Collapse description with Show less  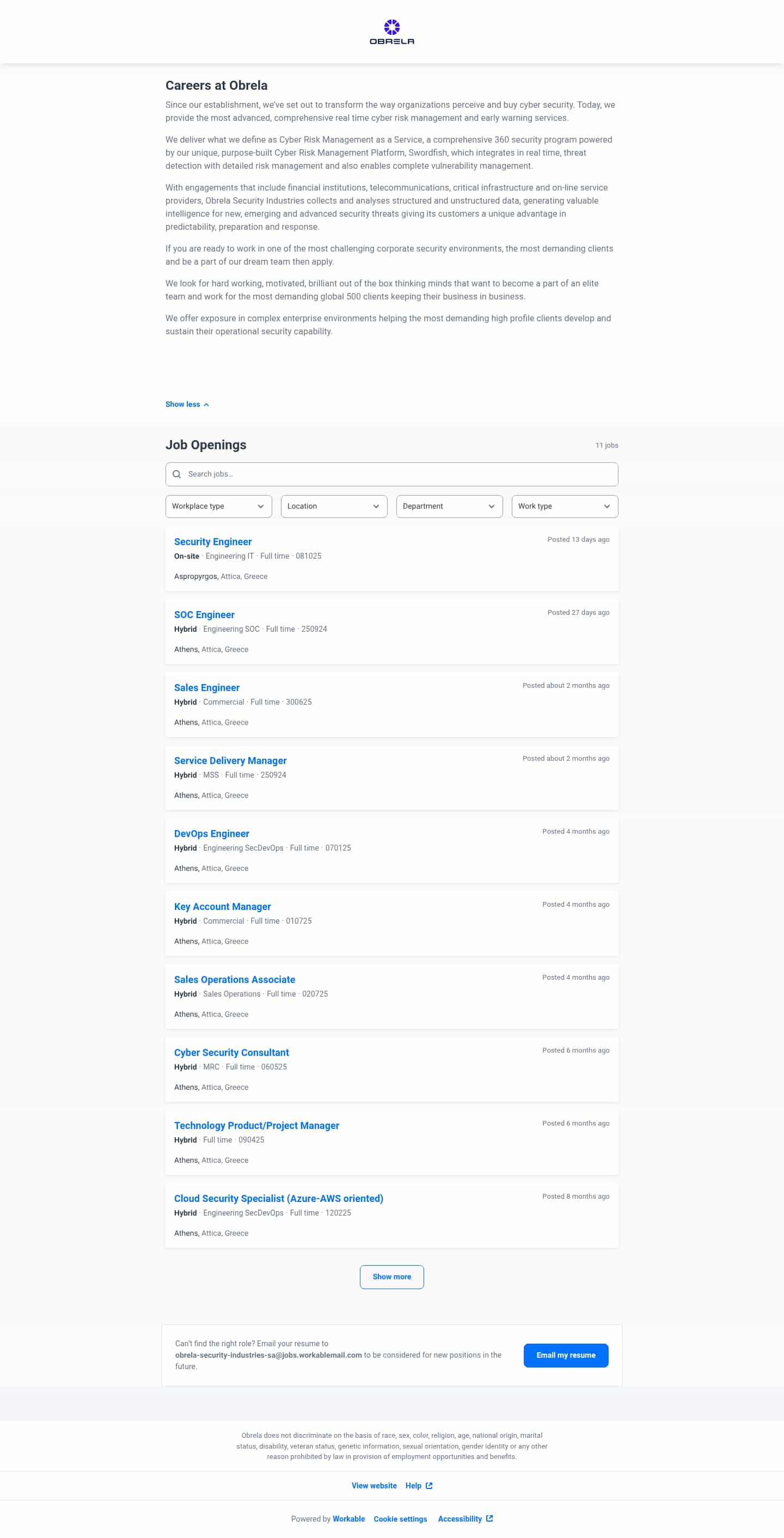point(187,404)
